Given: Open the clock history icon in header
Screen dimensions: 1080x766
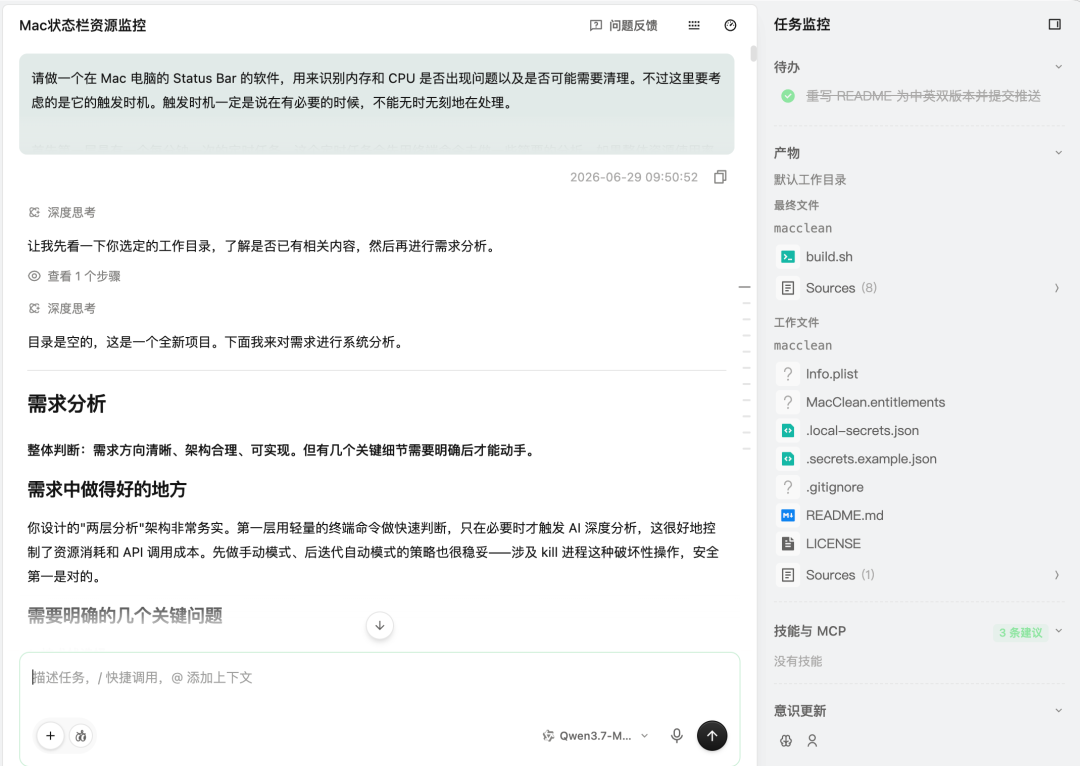Looking at the screenshot, I should (x=730, y=25).
